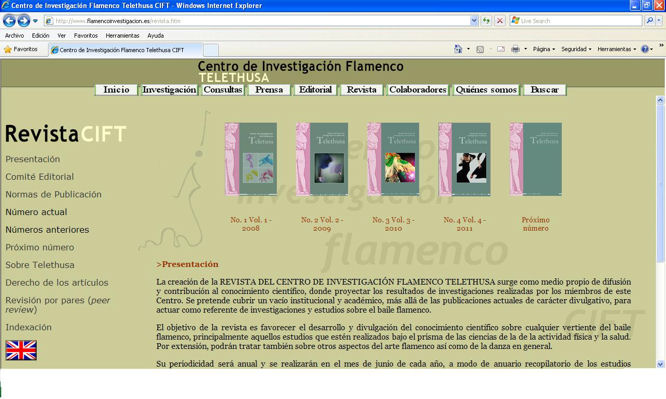This screenshot has height=399, width=666.
Task: Open the Archivo menu
Action: [x=14, y=36]
